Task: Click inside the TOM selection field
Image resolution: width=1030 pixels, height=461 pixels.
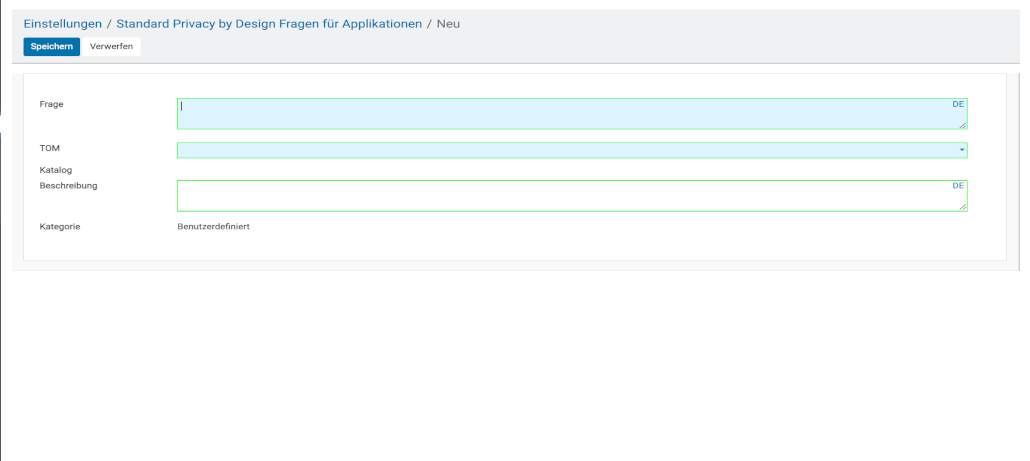Action: click(x=560, y=150)
